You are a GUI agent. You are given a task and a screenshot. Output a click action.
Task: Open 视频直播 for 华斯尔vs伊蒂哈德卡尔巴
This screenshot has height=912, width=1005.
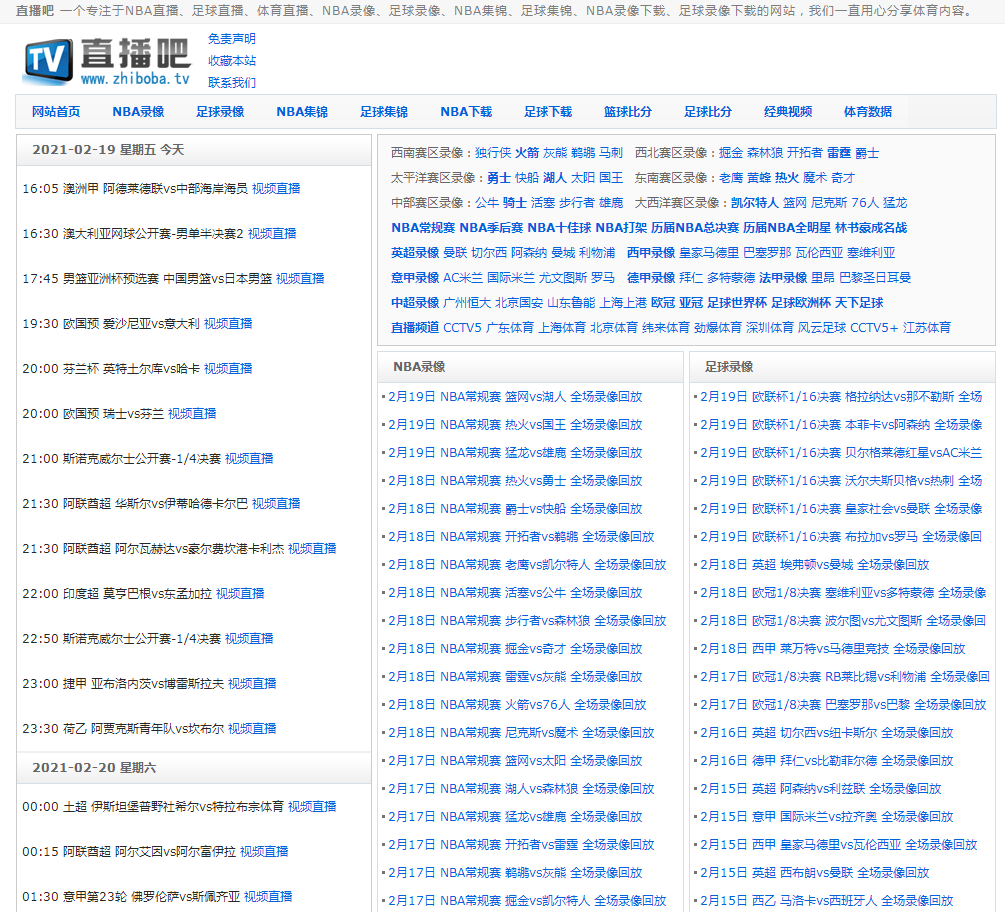point(276,503)
